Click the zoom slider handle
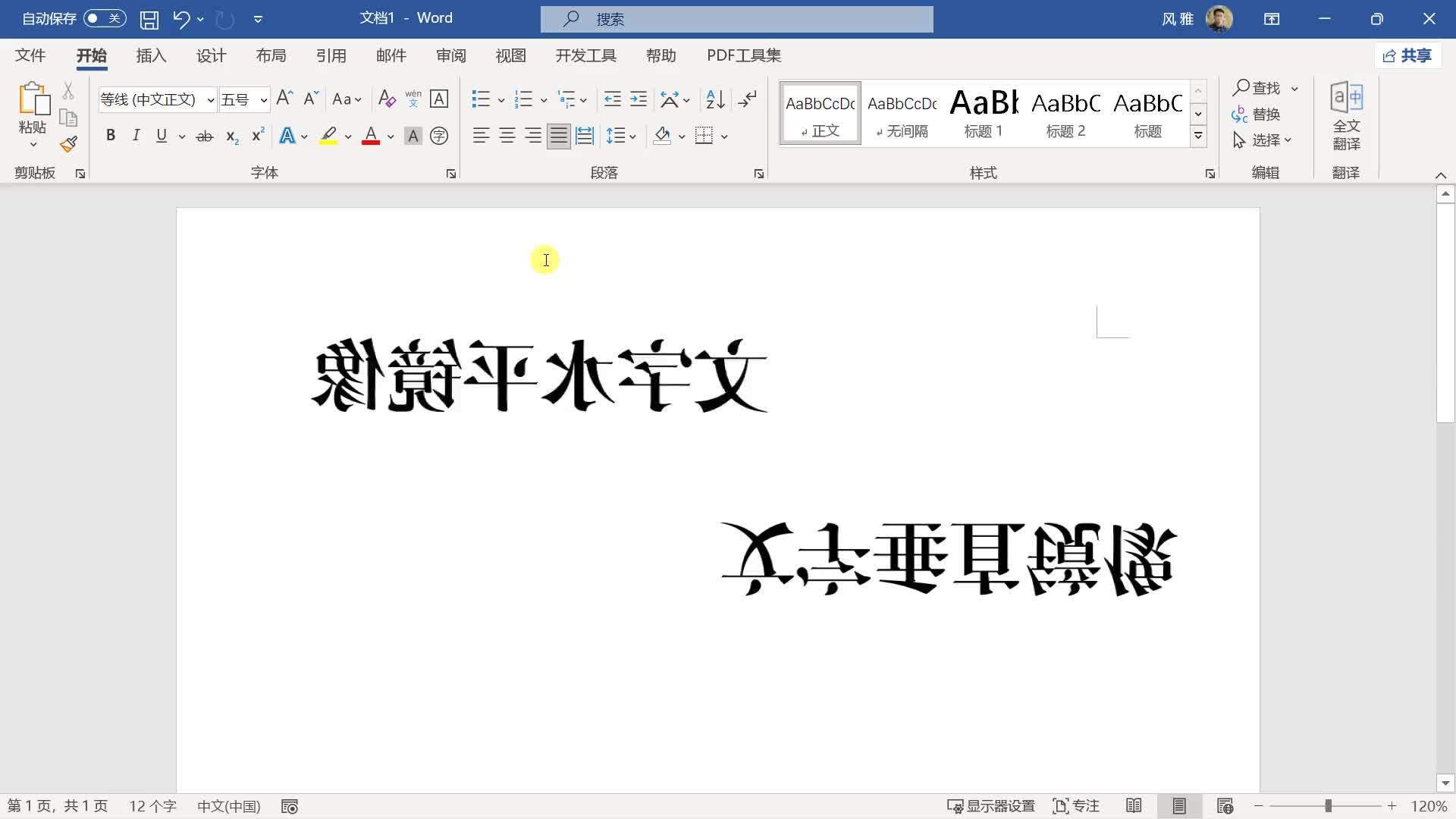 (1328, 806)
